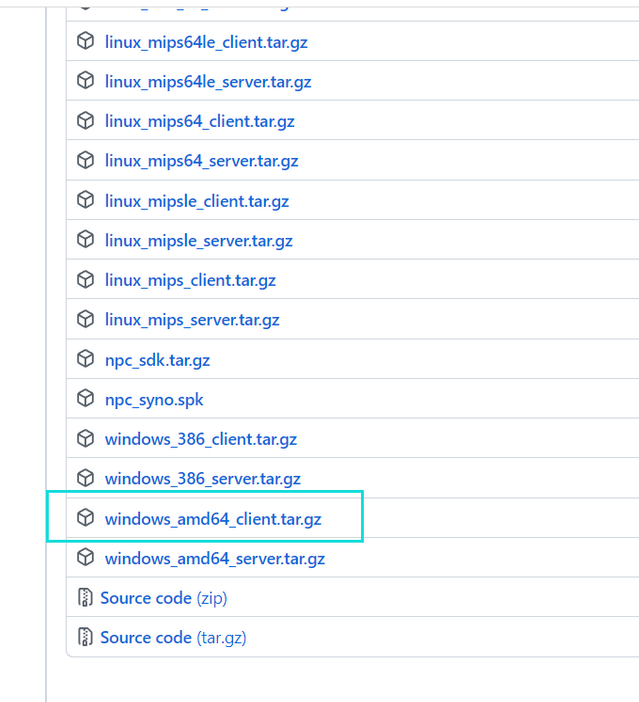
Task: Open linux_mips64_client.tar.gz link
Action: pyautogui.click(x=200, y=121)
